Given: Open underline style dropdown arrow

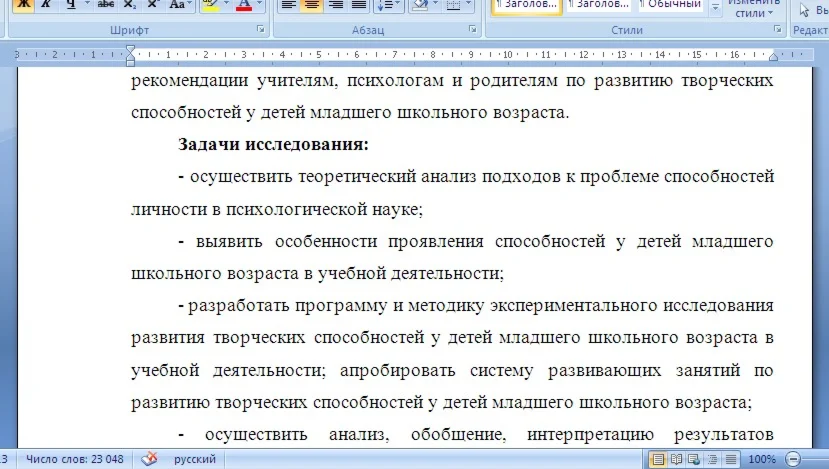Looking at the screenshot, I should tap(87, 4).
